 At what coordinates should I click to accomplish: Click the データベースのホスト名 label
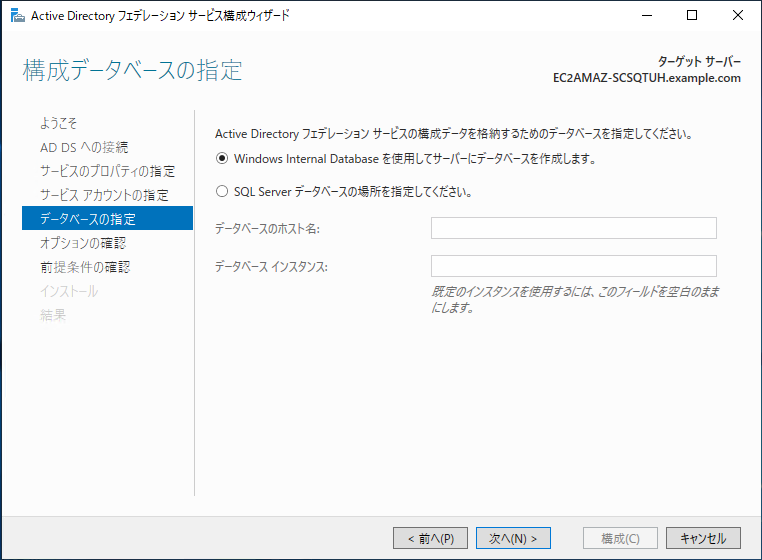[267, 228]
